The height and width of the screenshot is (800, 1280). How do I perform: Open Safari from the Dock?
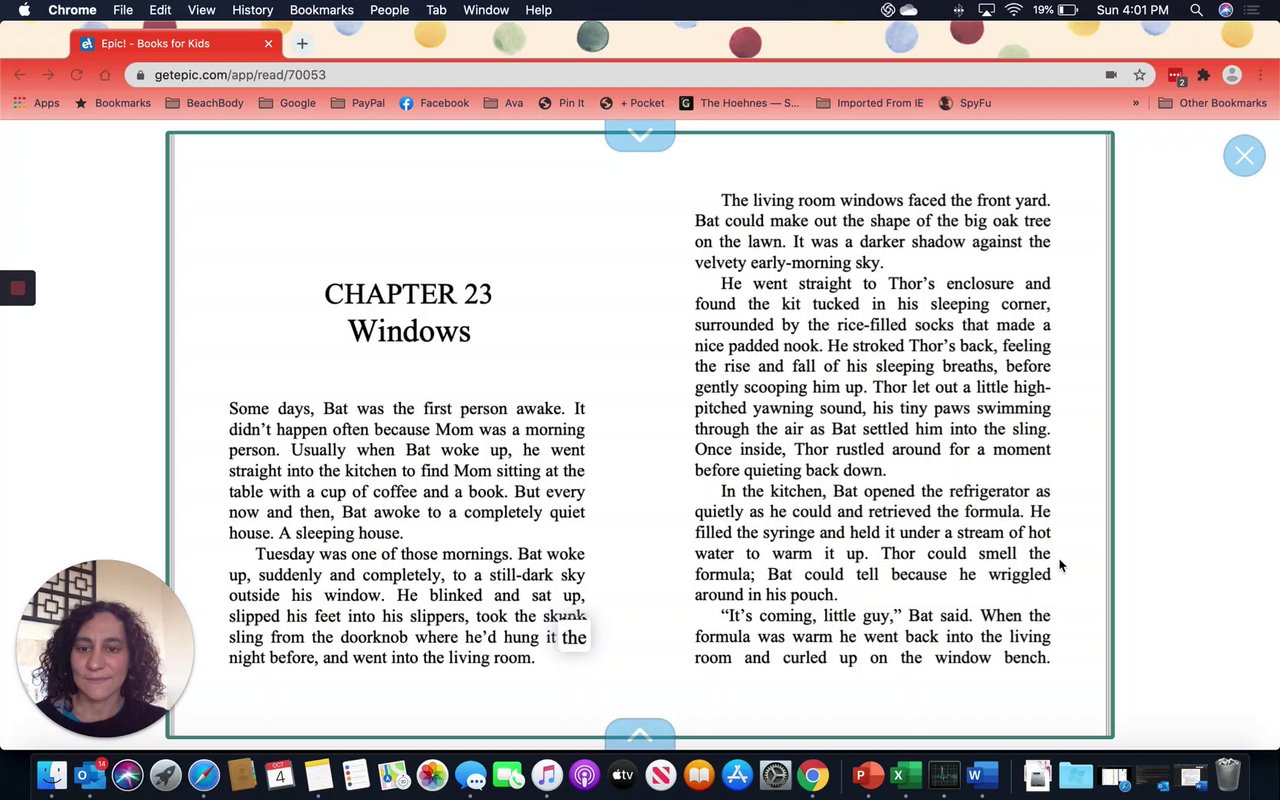coord(204,775)
